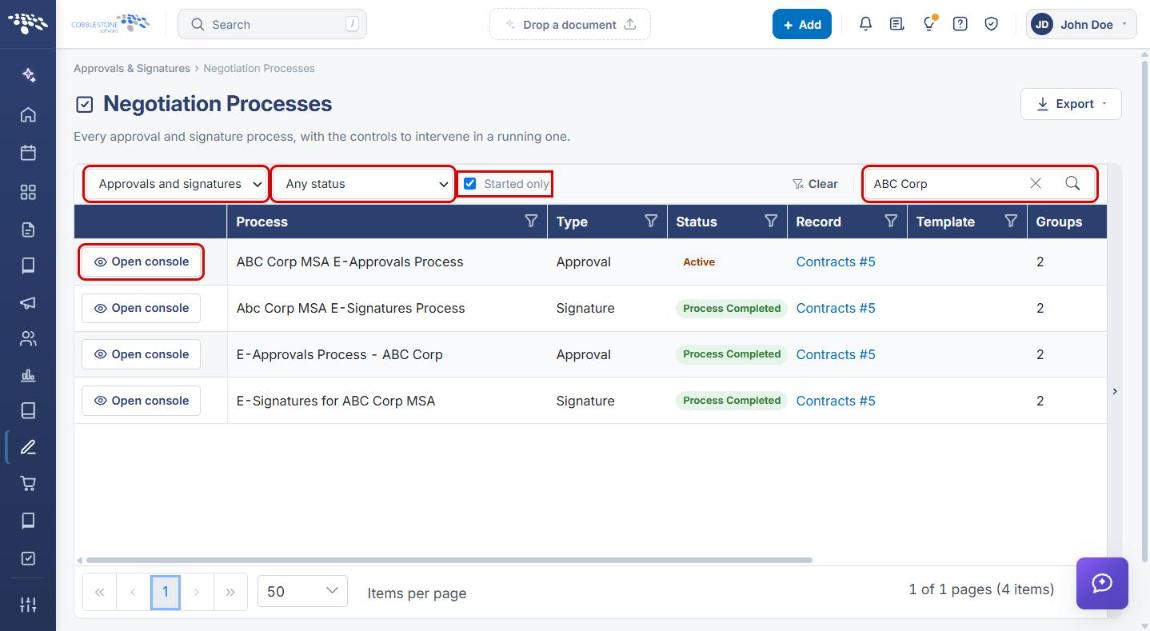Click Drop a document upload area
Image resolution: width=1150 pixels, height=631 pixels.
click(x=570, y=24)
